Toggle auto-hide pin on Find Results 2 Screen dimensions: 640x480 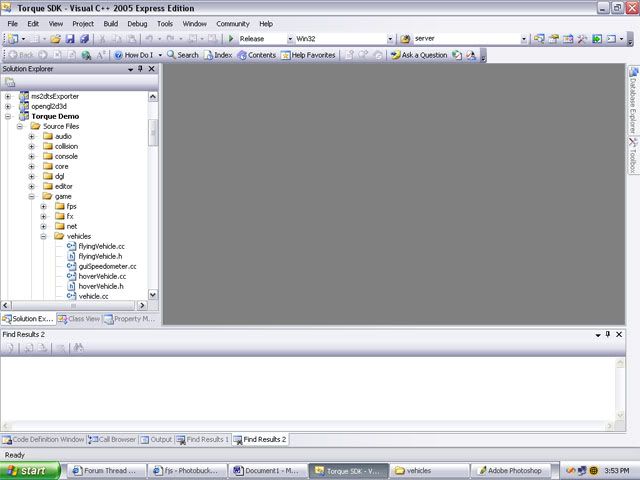[x=608, y=334]
